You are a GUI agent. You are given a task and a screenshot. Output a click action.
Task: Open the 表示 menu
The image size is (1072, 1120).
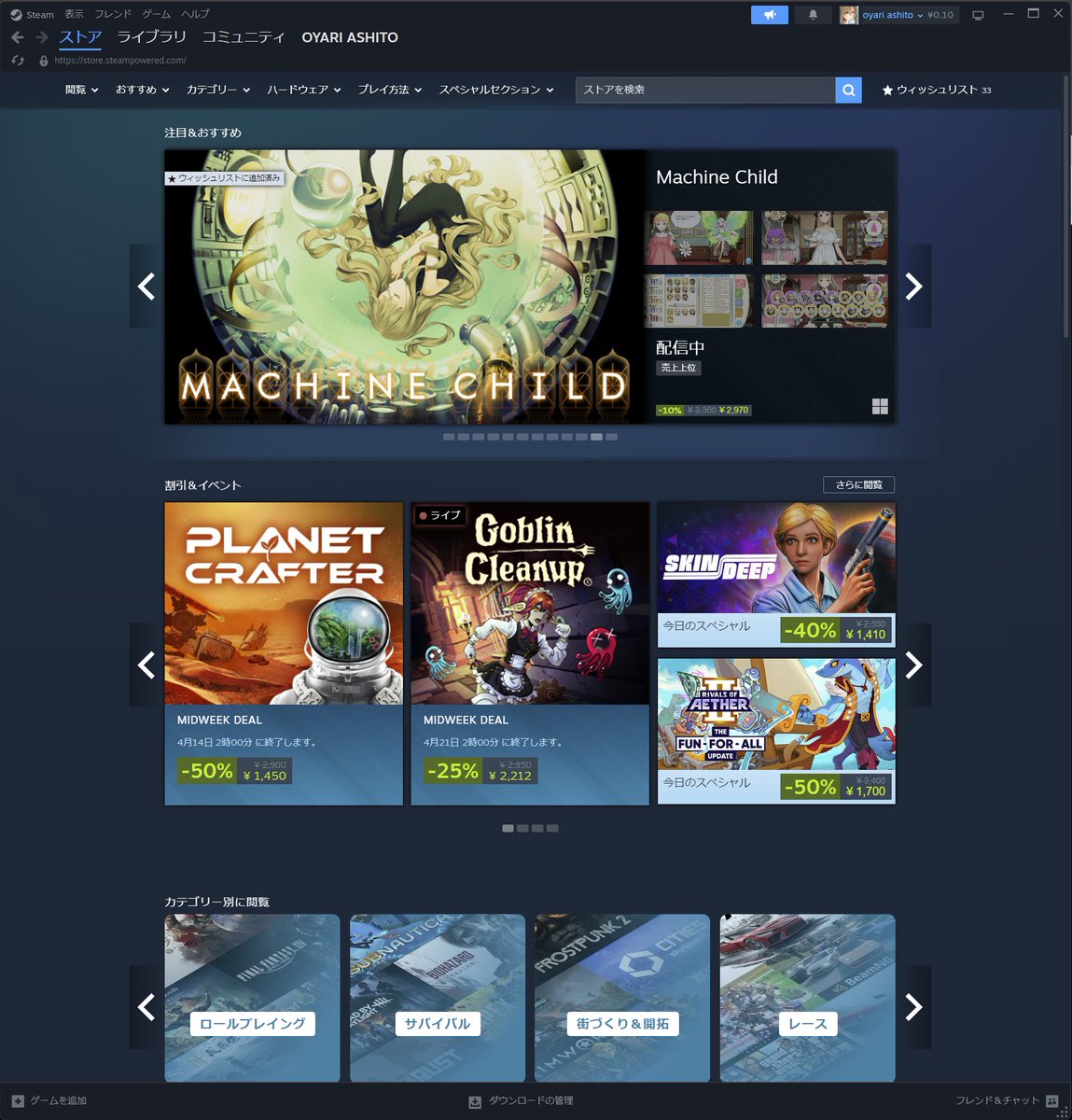74,14
